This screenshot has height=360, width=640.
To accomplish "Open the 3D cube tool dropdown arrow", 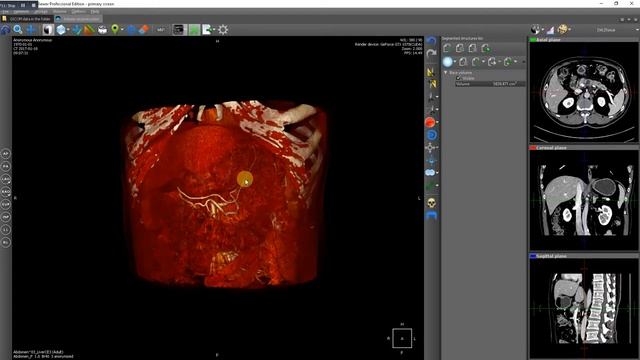I will (x=68, y=29).
